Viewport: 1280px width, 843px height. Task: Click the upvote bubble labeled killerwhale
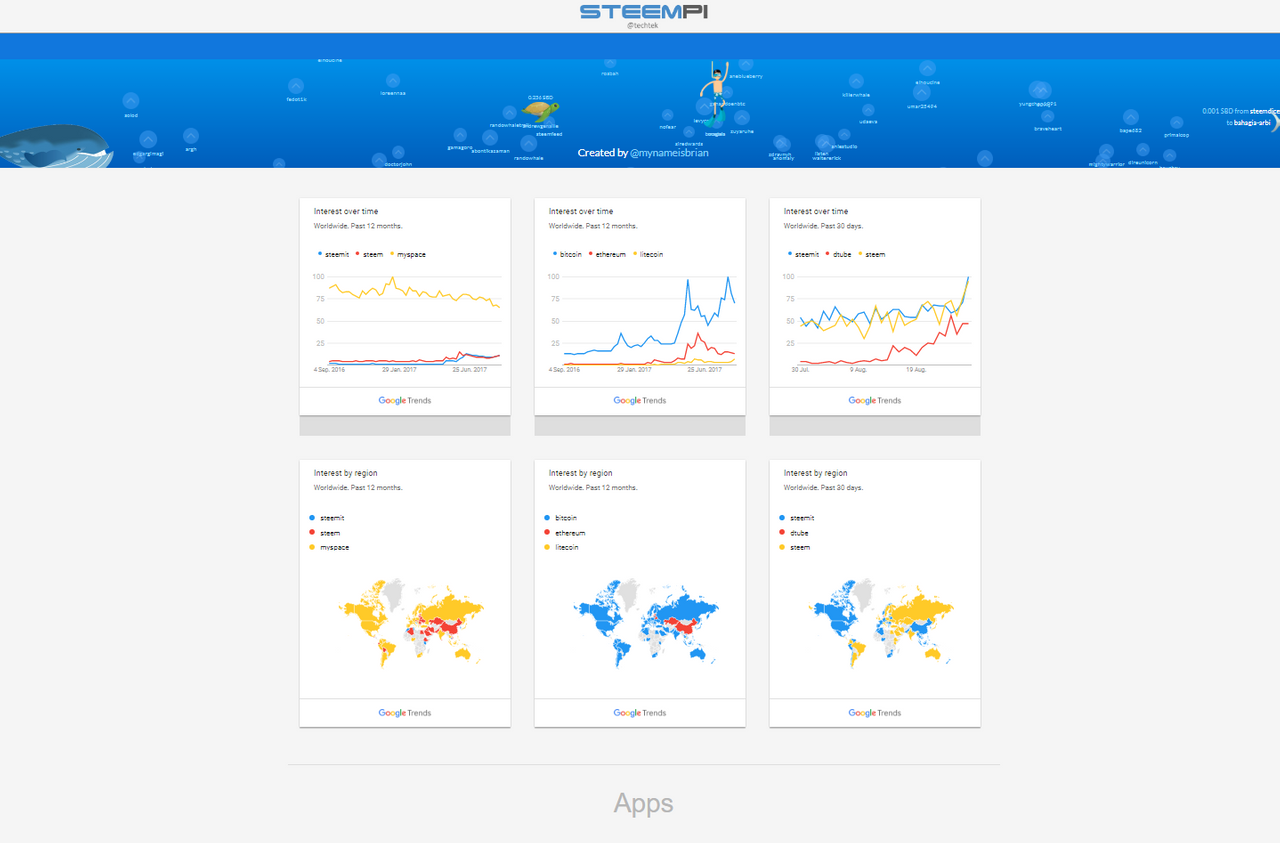(856, 82)
